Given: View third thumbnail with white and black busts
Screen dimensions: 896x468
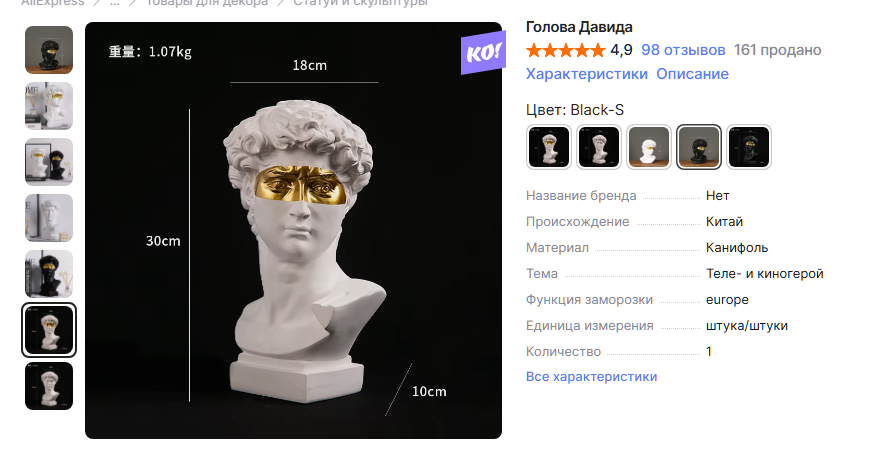Looking at the screenshot, I should [x=49, y=162].
